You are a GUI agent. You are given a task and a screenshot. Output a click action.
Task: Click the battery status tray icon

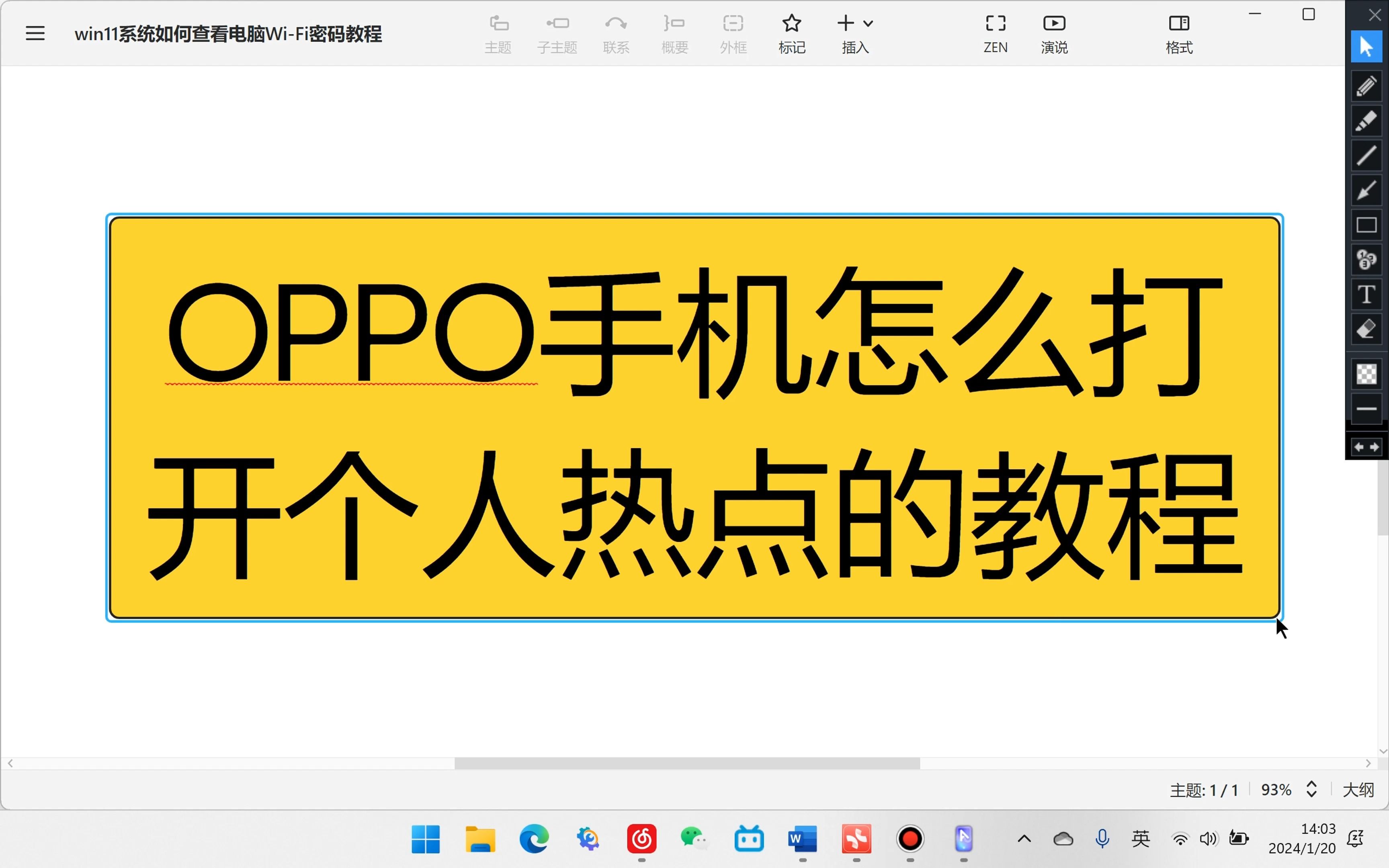1239,839
